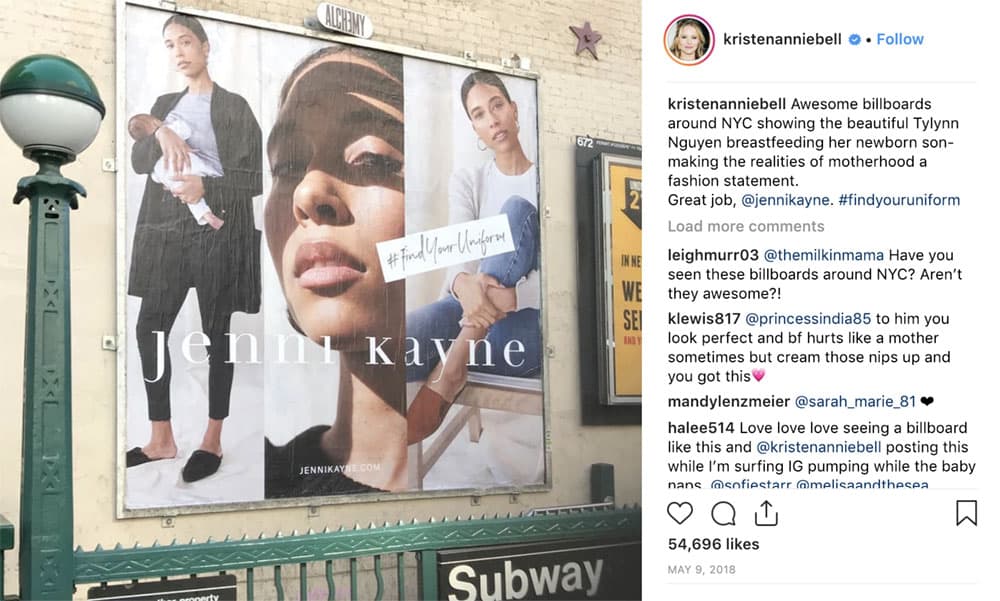
Task: Follow kristenanniebell
Action: pos(900,40)
